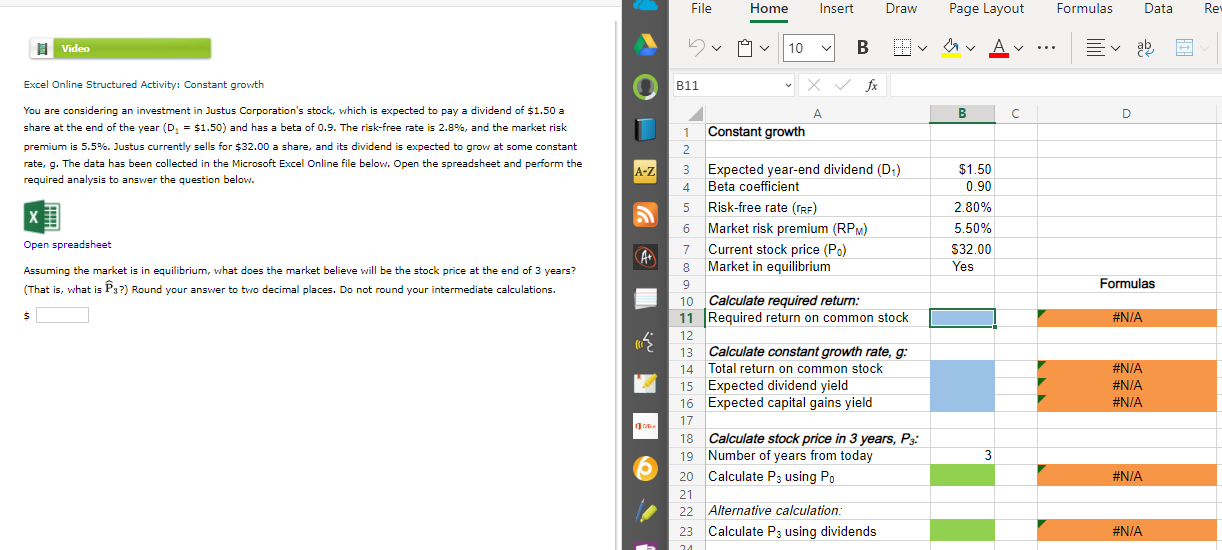Click the Office sidebar icon
1222x550 pixels.
coord(647,426)
